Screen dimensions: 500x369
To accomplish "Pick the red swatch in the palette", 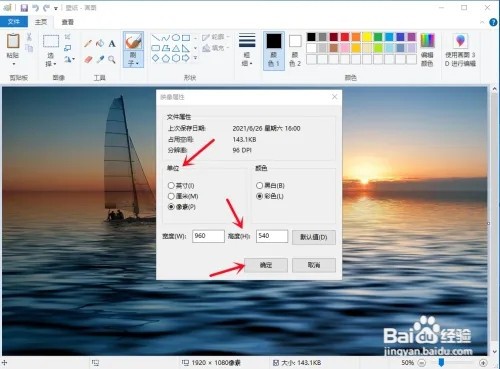I will 345,37.
